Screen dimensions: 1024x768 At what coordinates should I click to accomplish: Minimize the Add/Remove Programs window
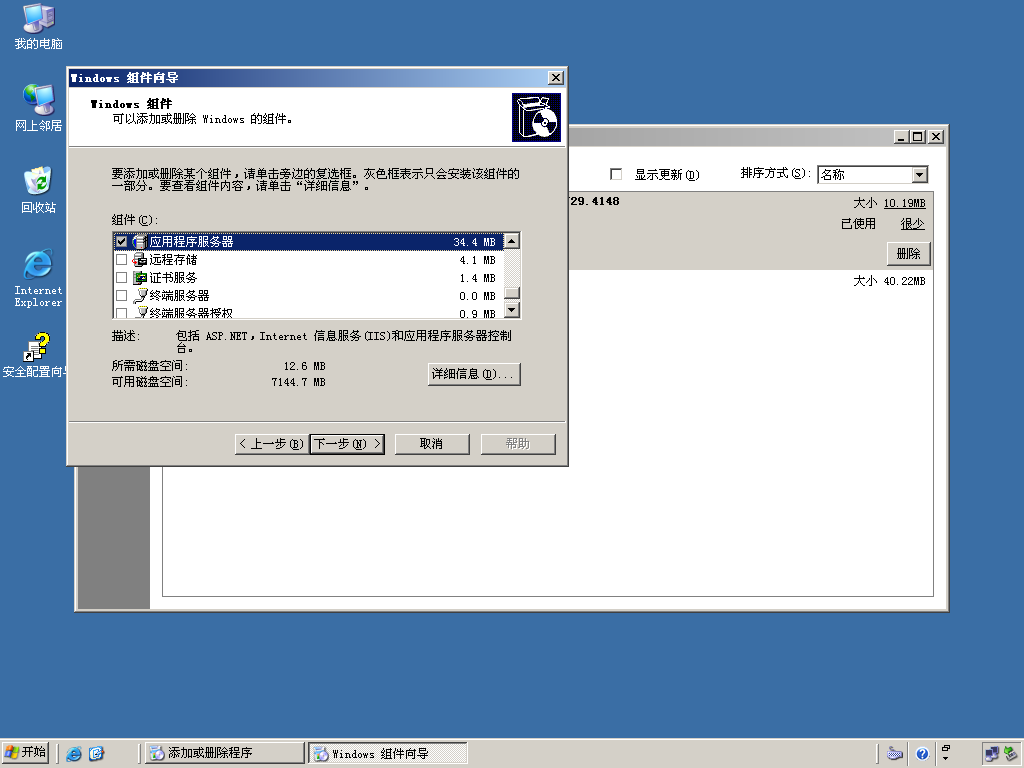click(x=902, y=136)
